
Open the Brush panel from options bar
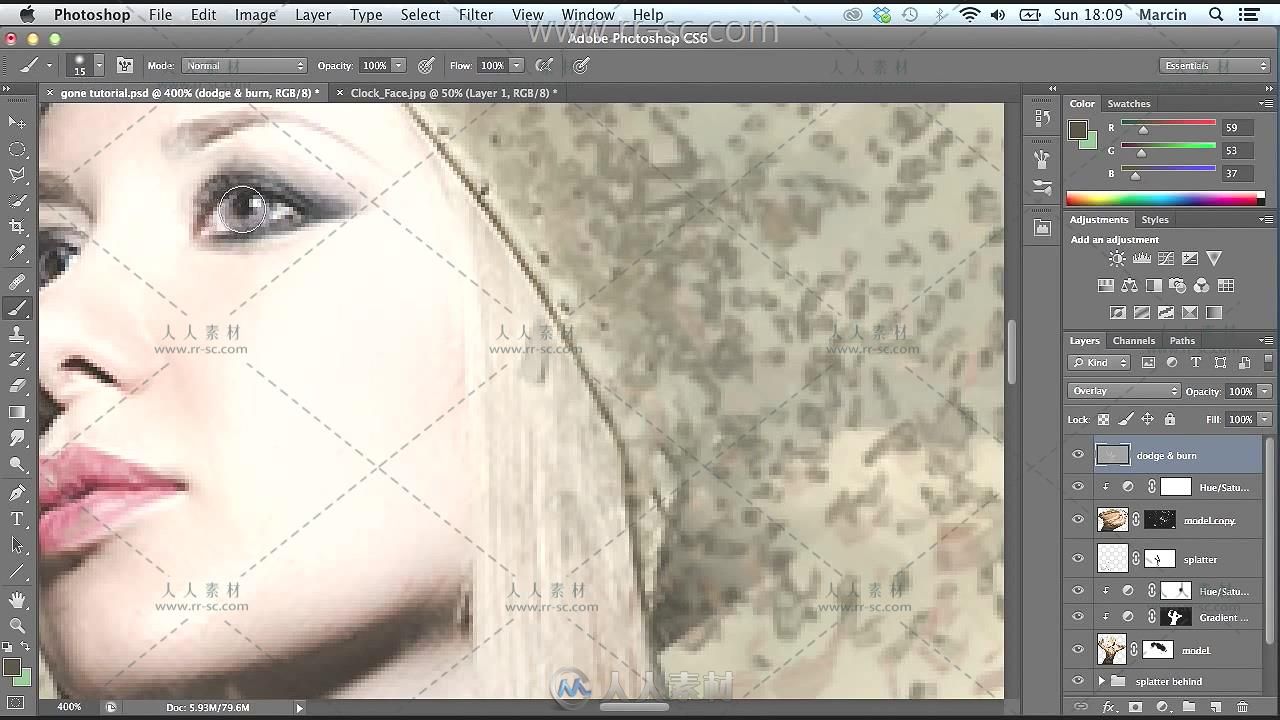click(125, 66)
